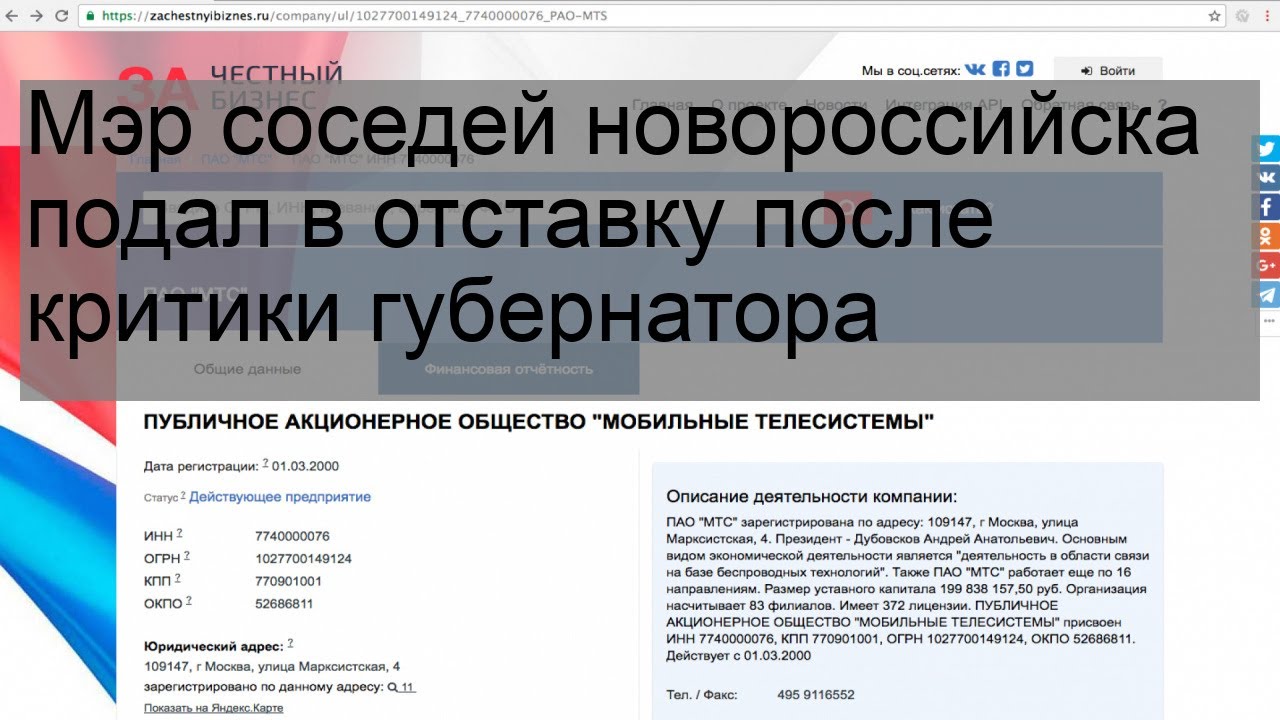Click phone number 495 9116552

(816, 695)
